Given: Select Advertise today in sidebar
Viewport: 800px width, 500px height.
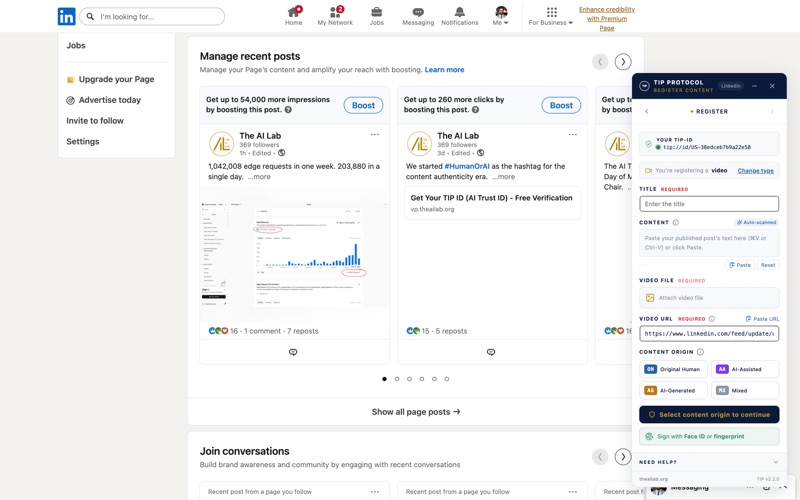Looking at the screenshot, I should tap(104, 100).
